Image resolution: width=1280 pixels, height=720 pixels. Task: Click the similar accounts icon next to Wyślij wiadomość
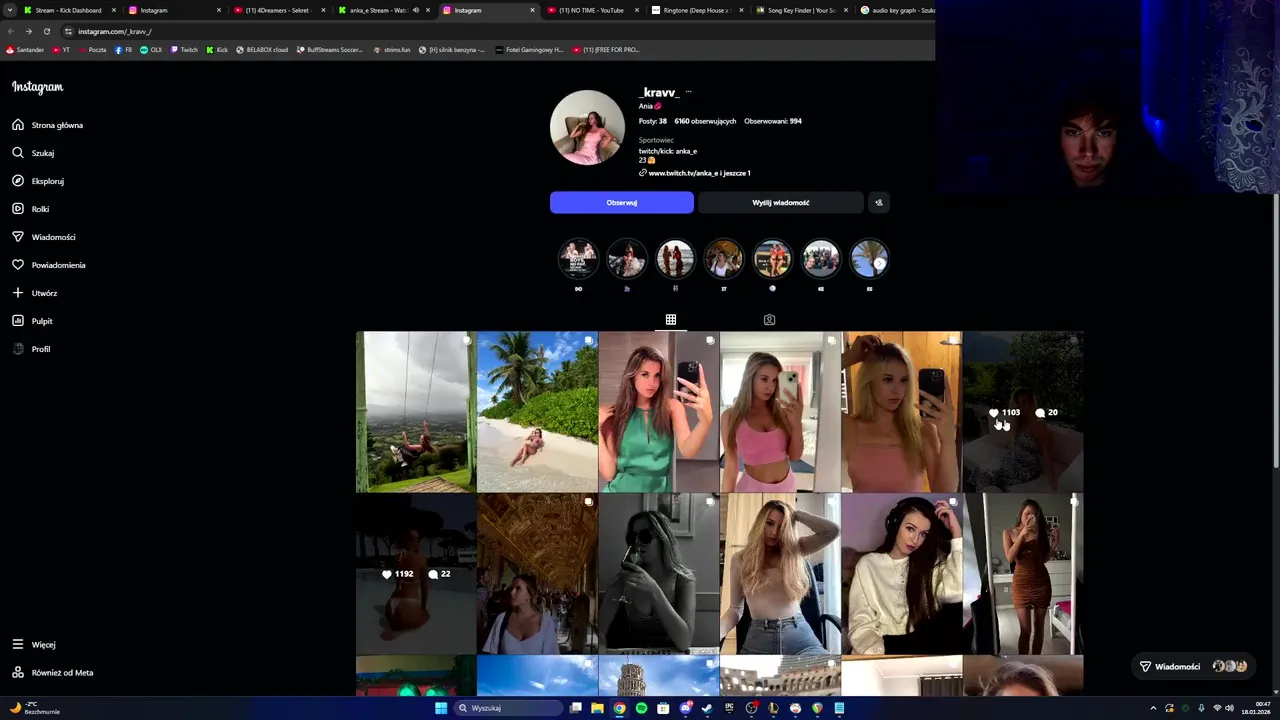tap(879, 202)
